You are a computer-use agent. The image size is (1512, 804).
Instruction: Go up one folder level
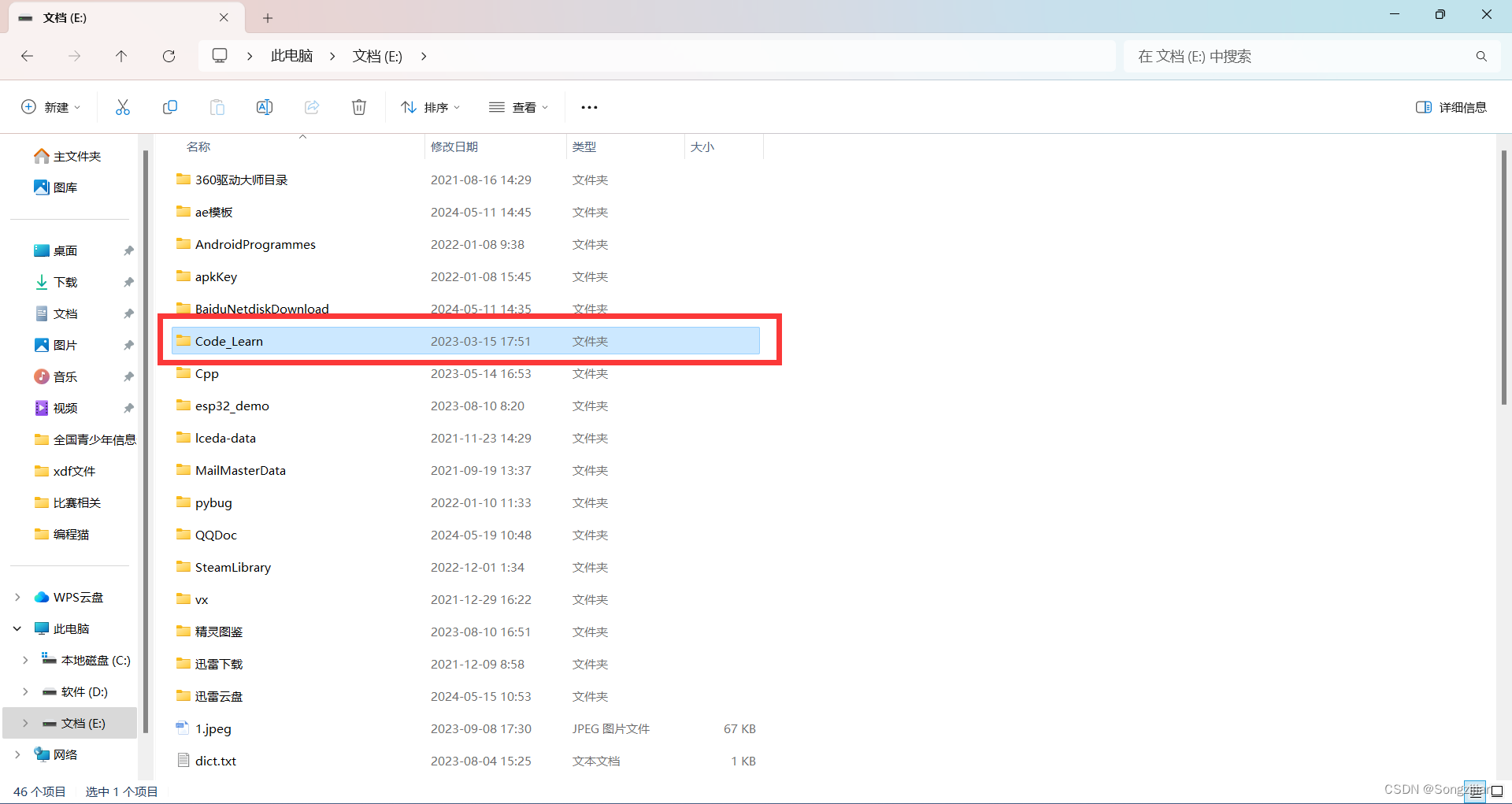[121, 56]
